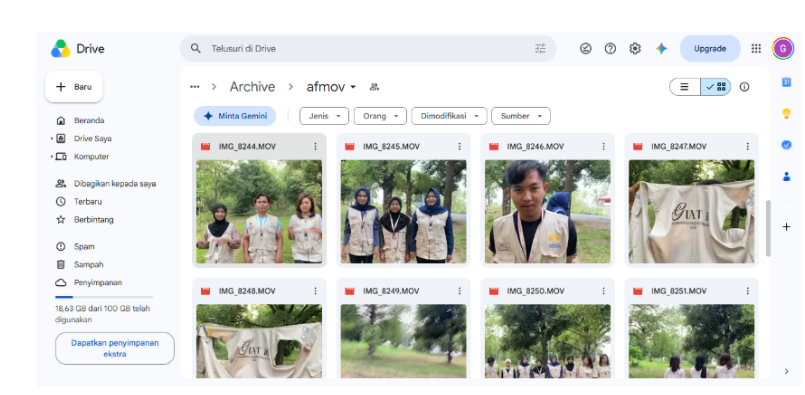Open the Help question mark icon
805x395 pixels.
click(x=610, y=49)
